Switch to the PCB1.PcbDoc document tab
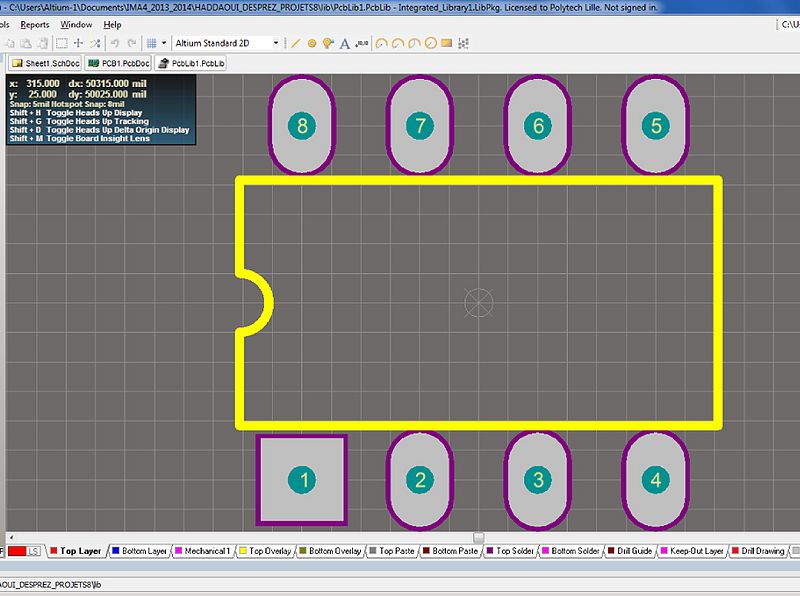This screenshot has height=596, width=800. point(118,63)
